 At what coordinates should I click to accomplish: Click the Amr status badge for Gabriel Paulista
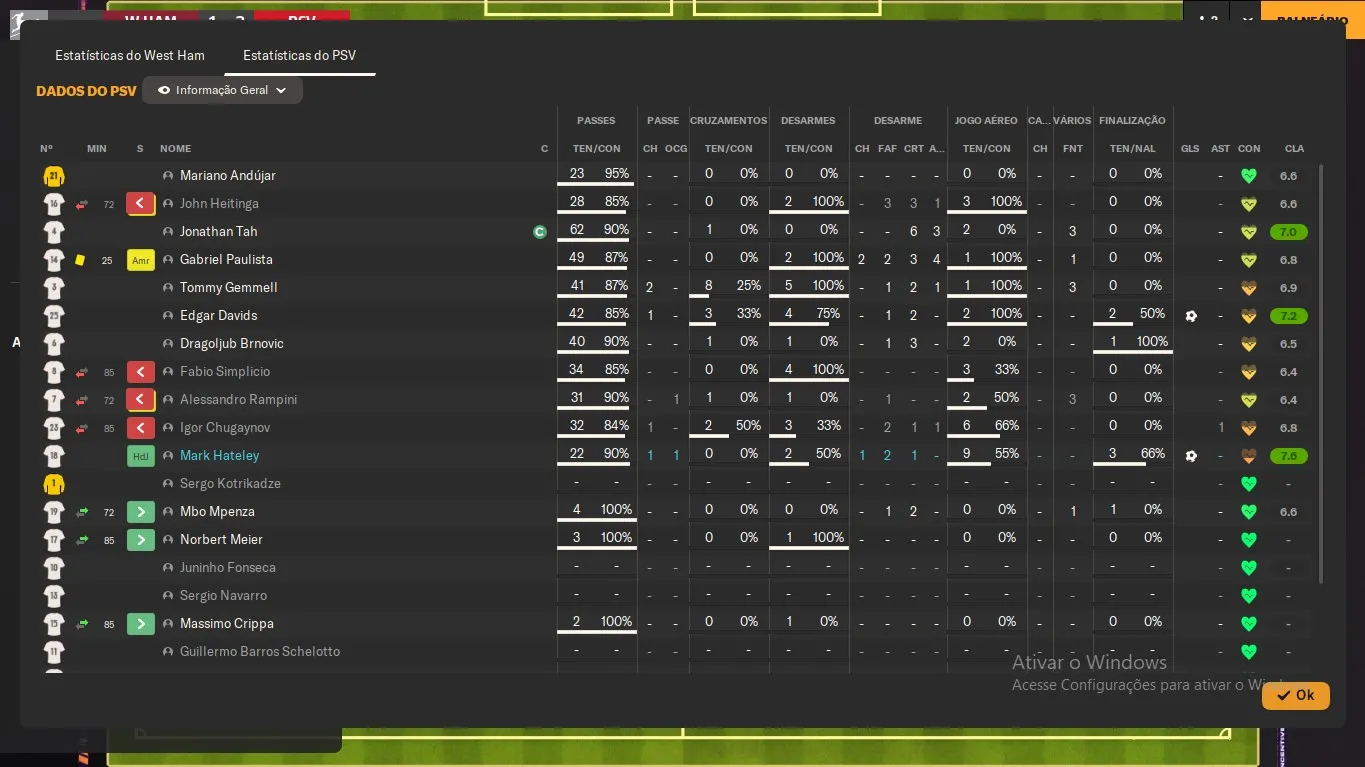tap(140, 260)
